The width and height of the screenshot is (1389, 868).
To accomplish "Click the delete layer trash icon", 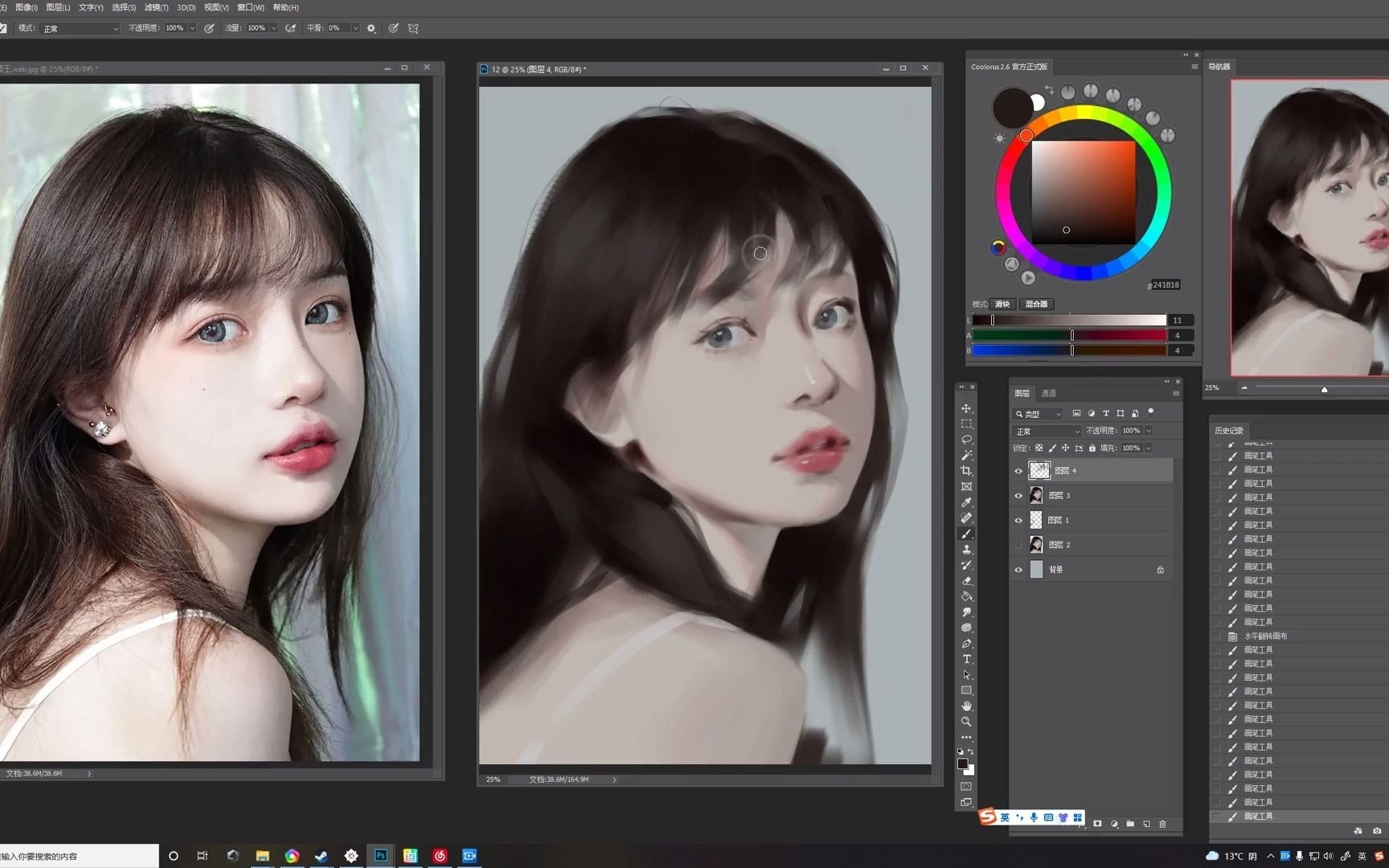I will tap(1162, 824).
